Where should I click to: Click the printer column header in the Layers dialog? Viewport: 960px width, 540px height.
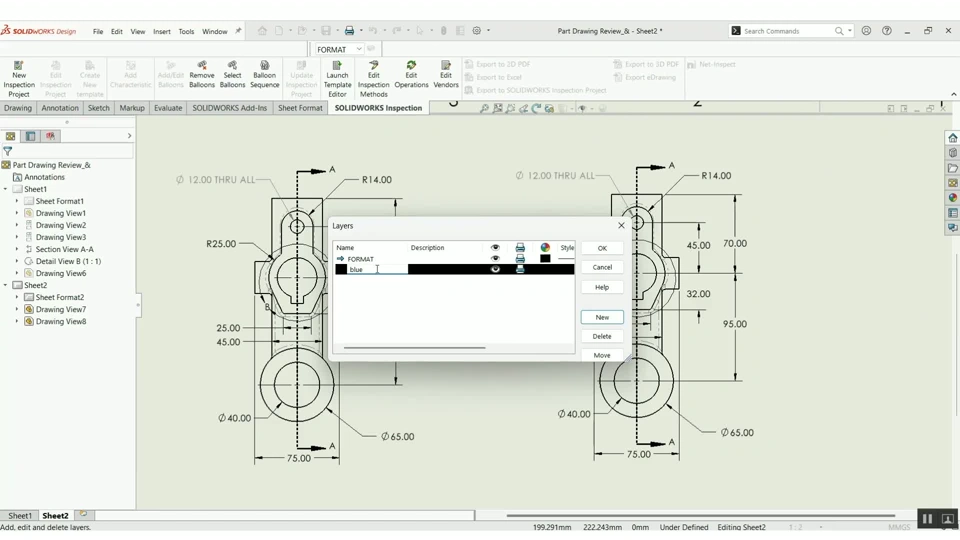pyautogui.click(x=520, y=247)
